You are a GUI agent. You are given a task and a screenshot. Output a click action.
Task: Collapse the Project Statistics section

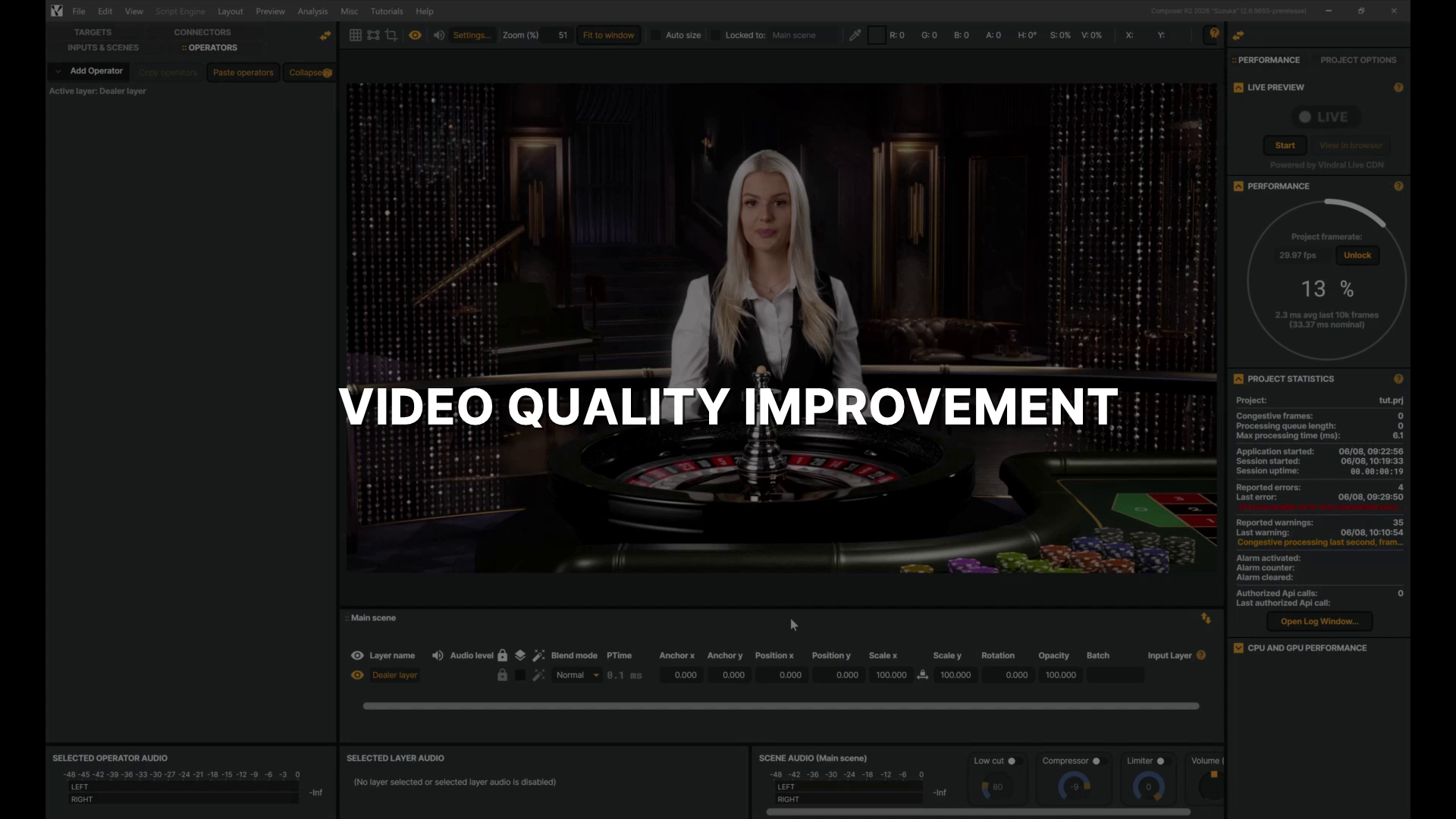pos(1238,378)
